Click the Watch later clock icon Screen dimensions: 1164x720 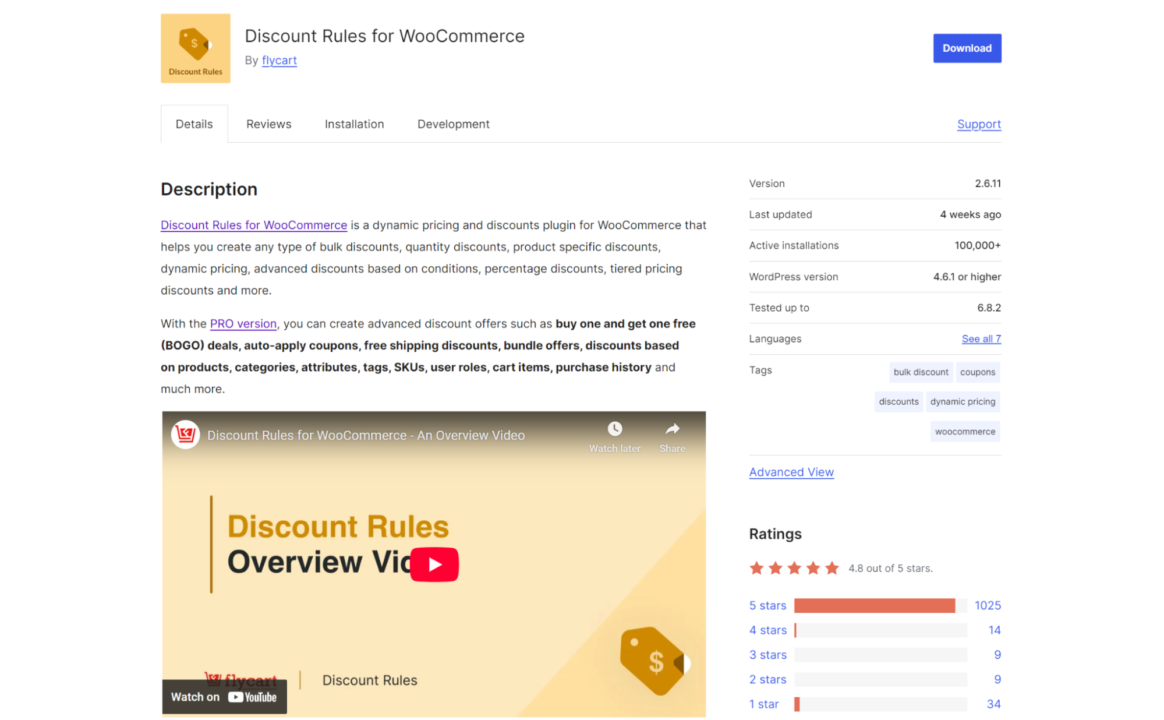pos(615,430)
